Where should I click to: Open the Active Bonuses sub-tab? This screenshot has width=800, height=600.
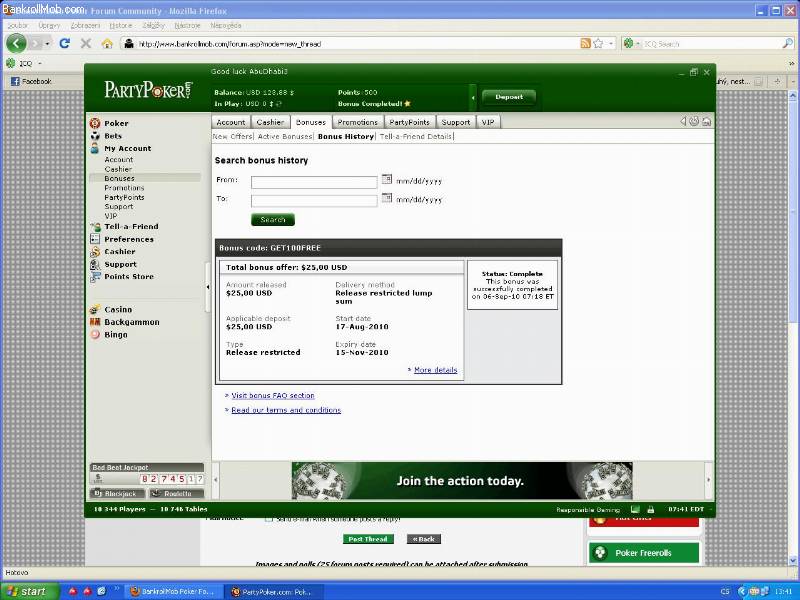coord(285,136)
